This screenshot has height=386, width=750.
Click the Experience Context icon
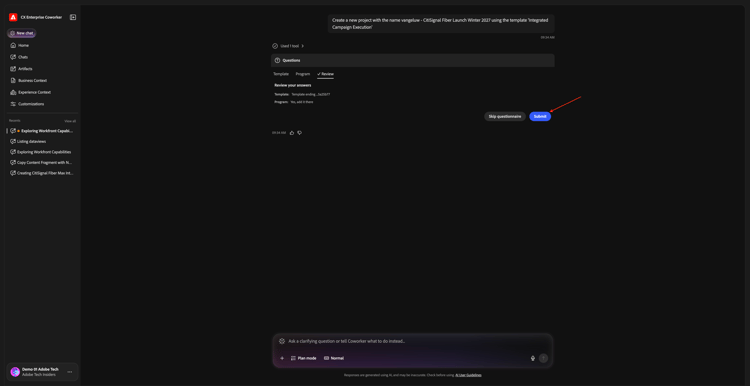coord(13,92)
